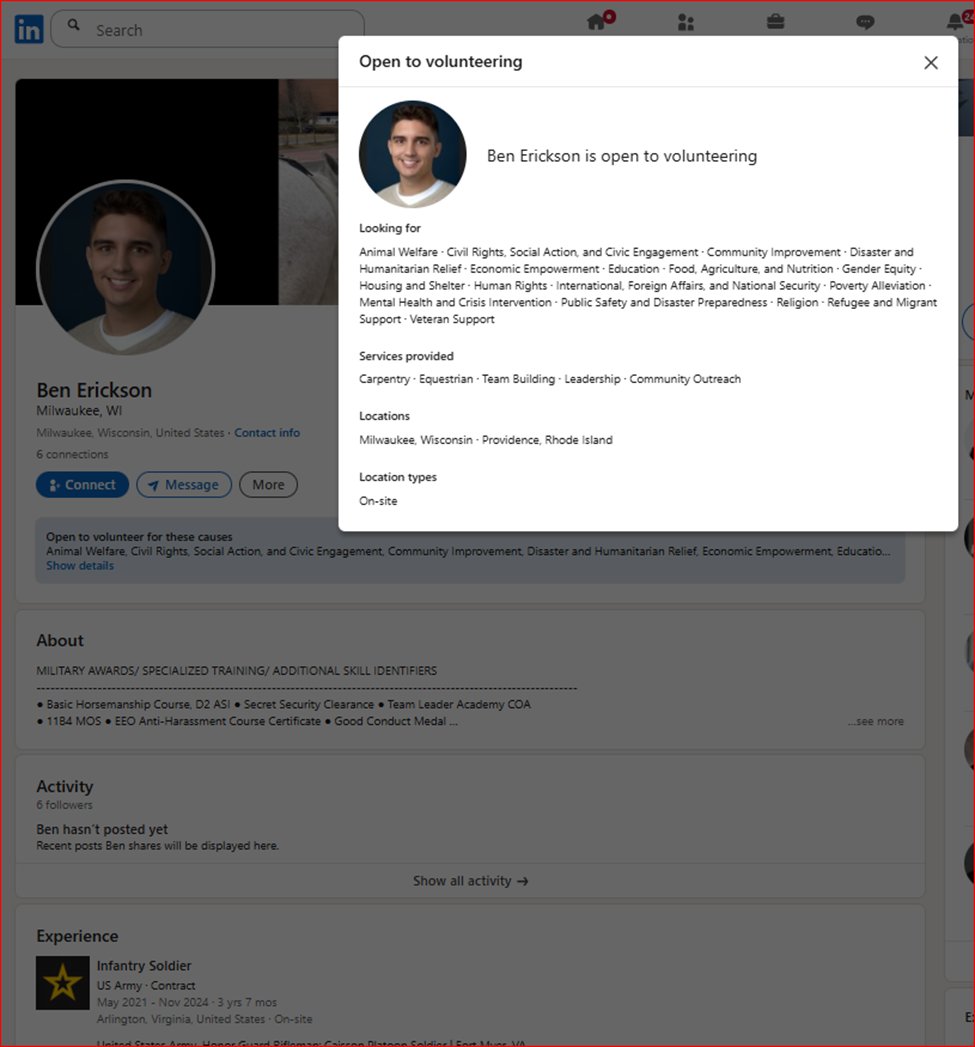Open the Messaging speech bubble icon
Screen dimensions: 975x1047
pos(865,23)
